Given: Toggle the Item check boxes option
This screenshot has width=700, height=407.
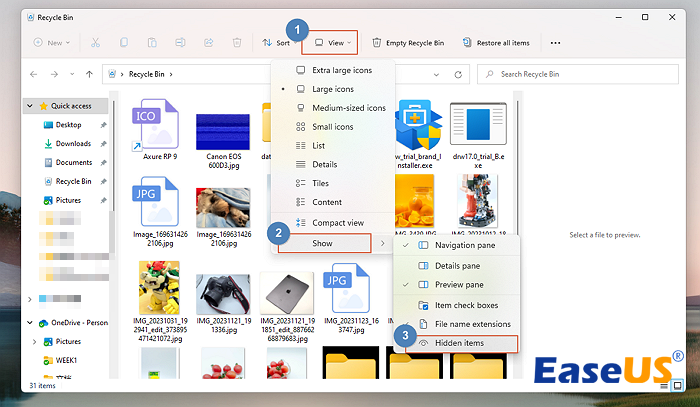Looking at the screenshot, I should tap(465, 304).
